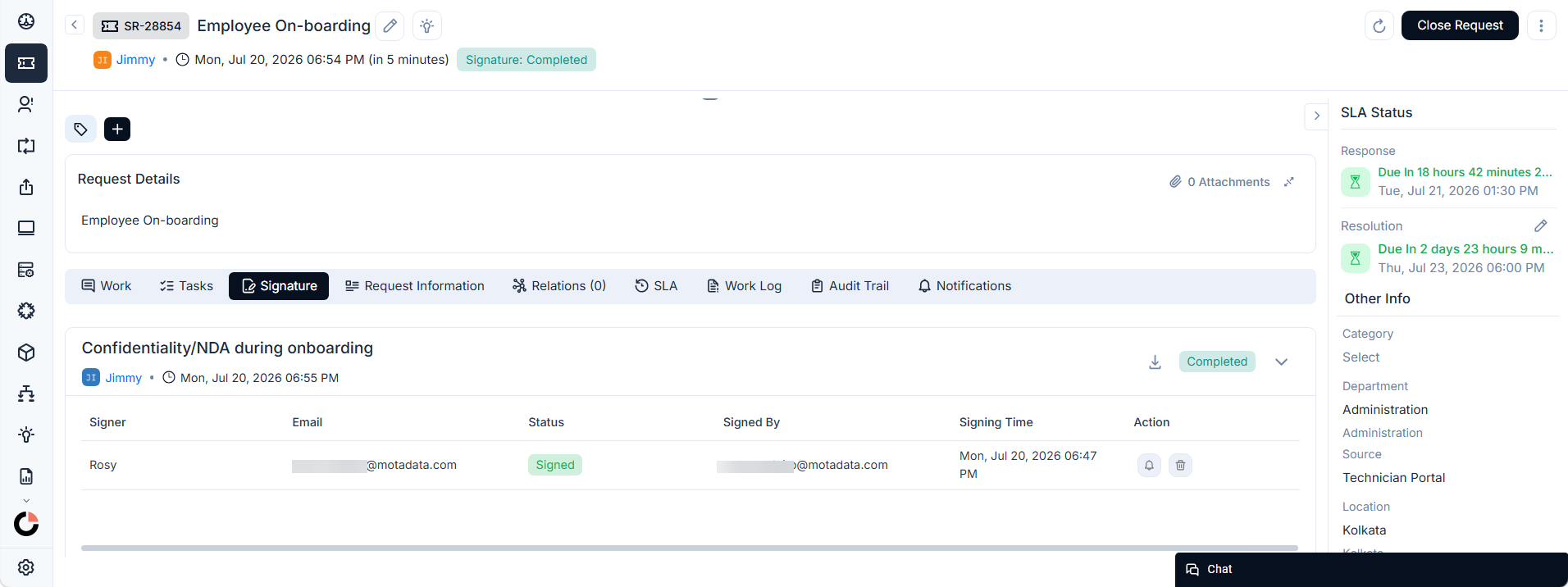Image resolution: width=1568 pixels, height=587 pixels.
Task: Click the Signed status in Rosy's row
Action: click(x=555, y=465)
